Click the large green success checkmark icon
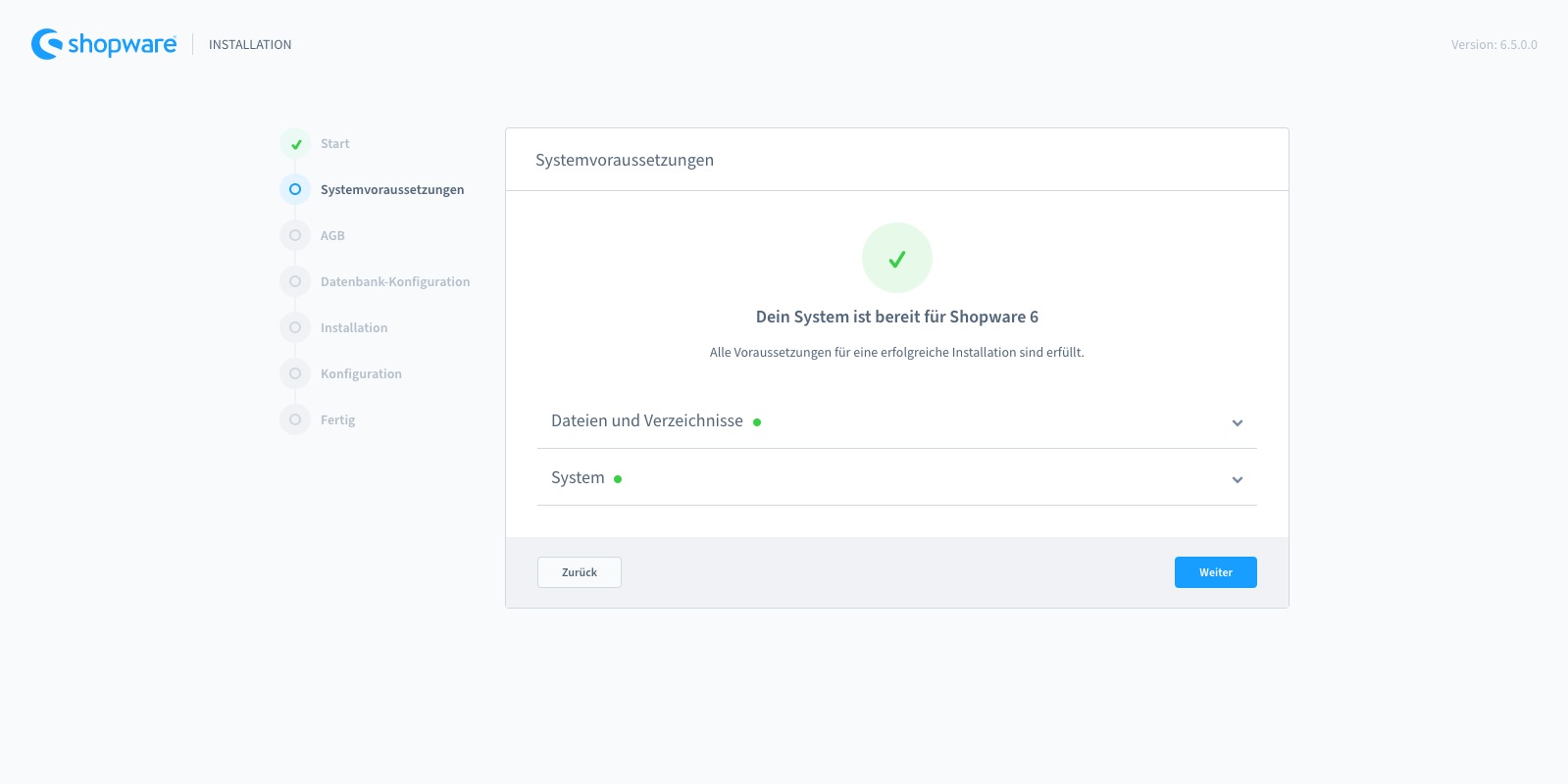 point(897,258)
